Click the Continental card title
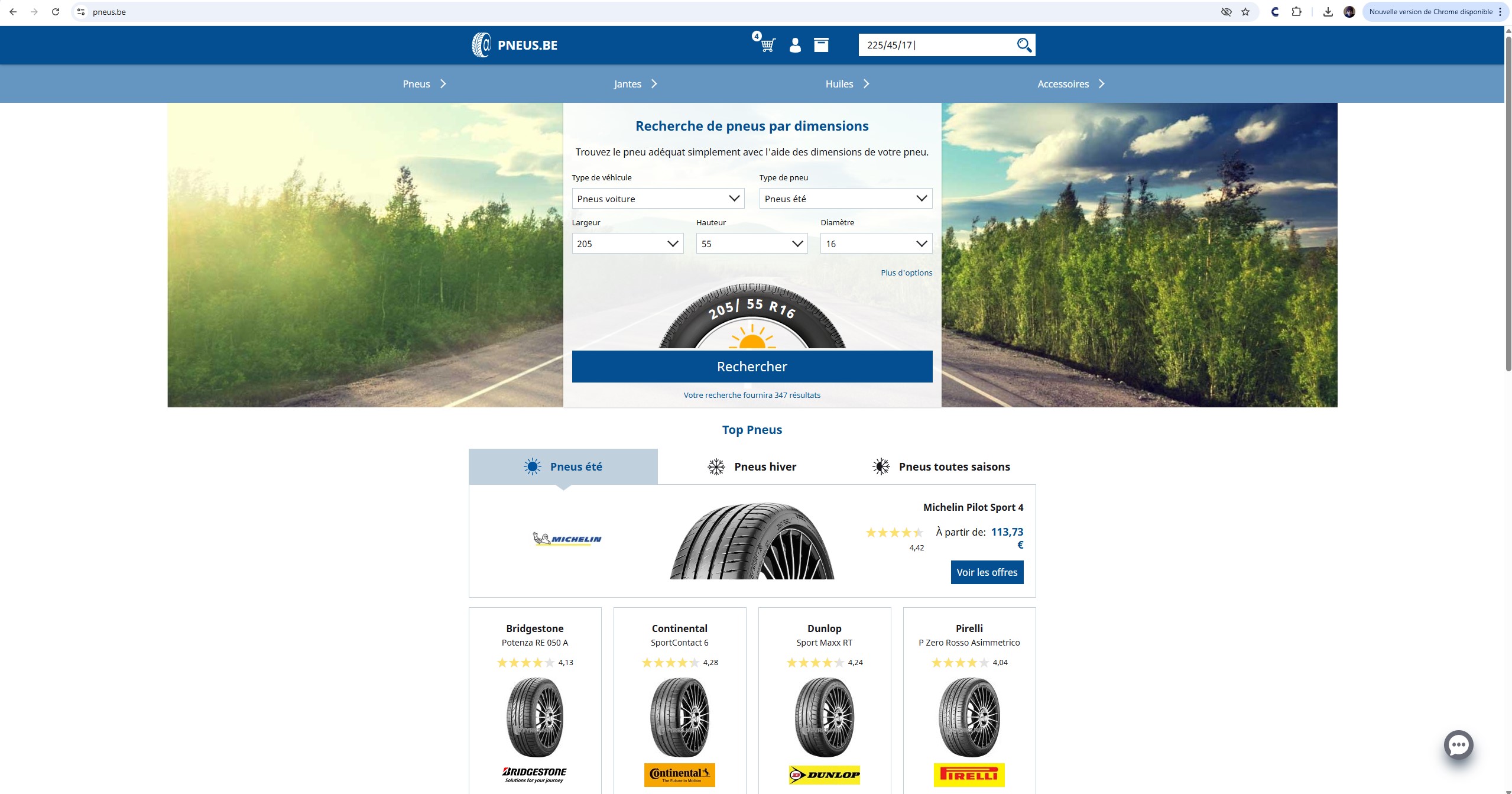 click(679, 628)
